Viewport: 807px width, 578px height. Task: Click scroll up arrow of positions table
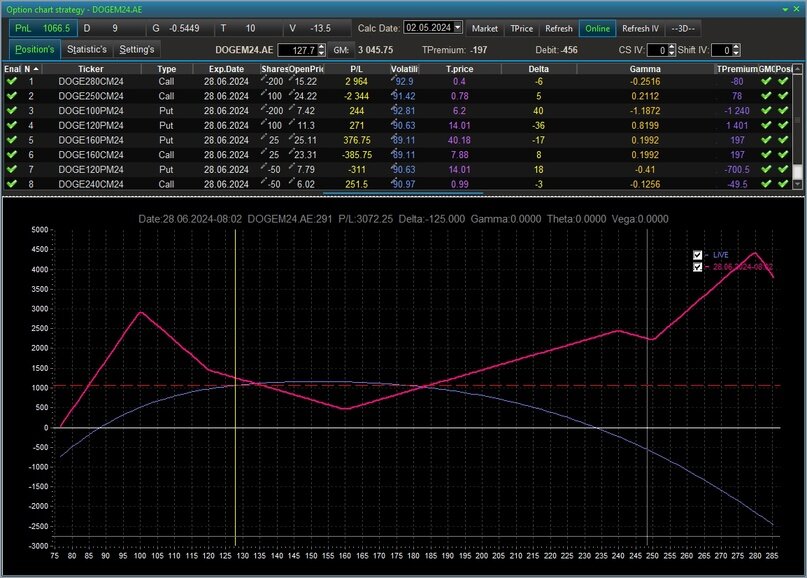pos(797,69)
